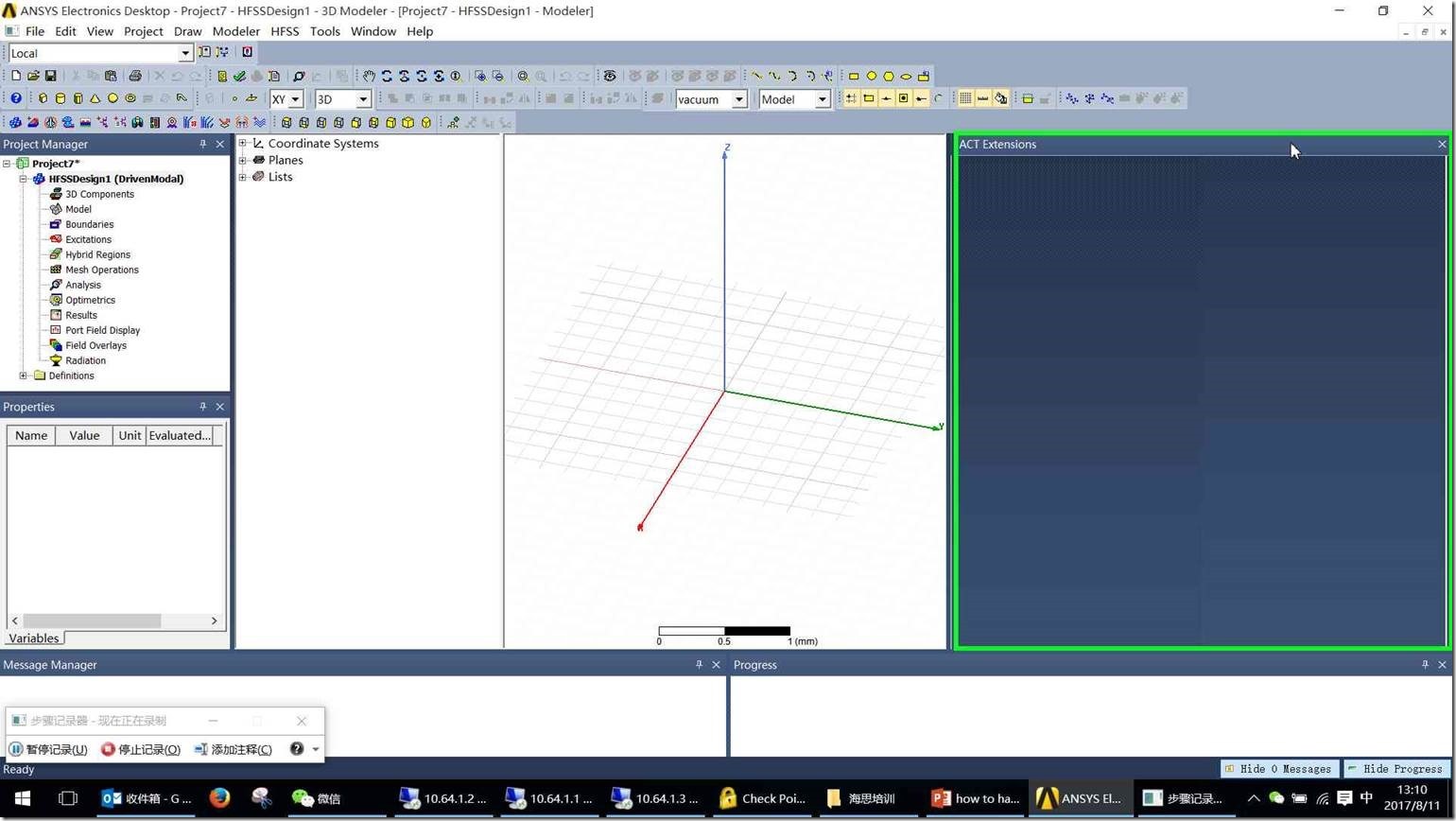Screen dimensions: 1456x821
Task: Select the Draw ellipse tool
Action: [906, 76]
